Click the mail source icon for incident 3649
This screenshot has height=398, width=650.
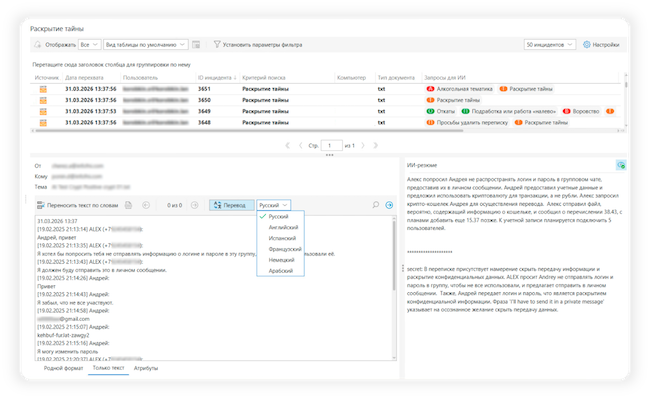(43, 112)
